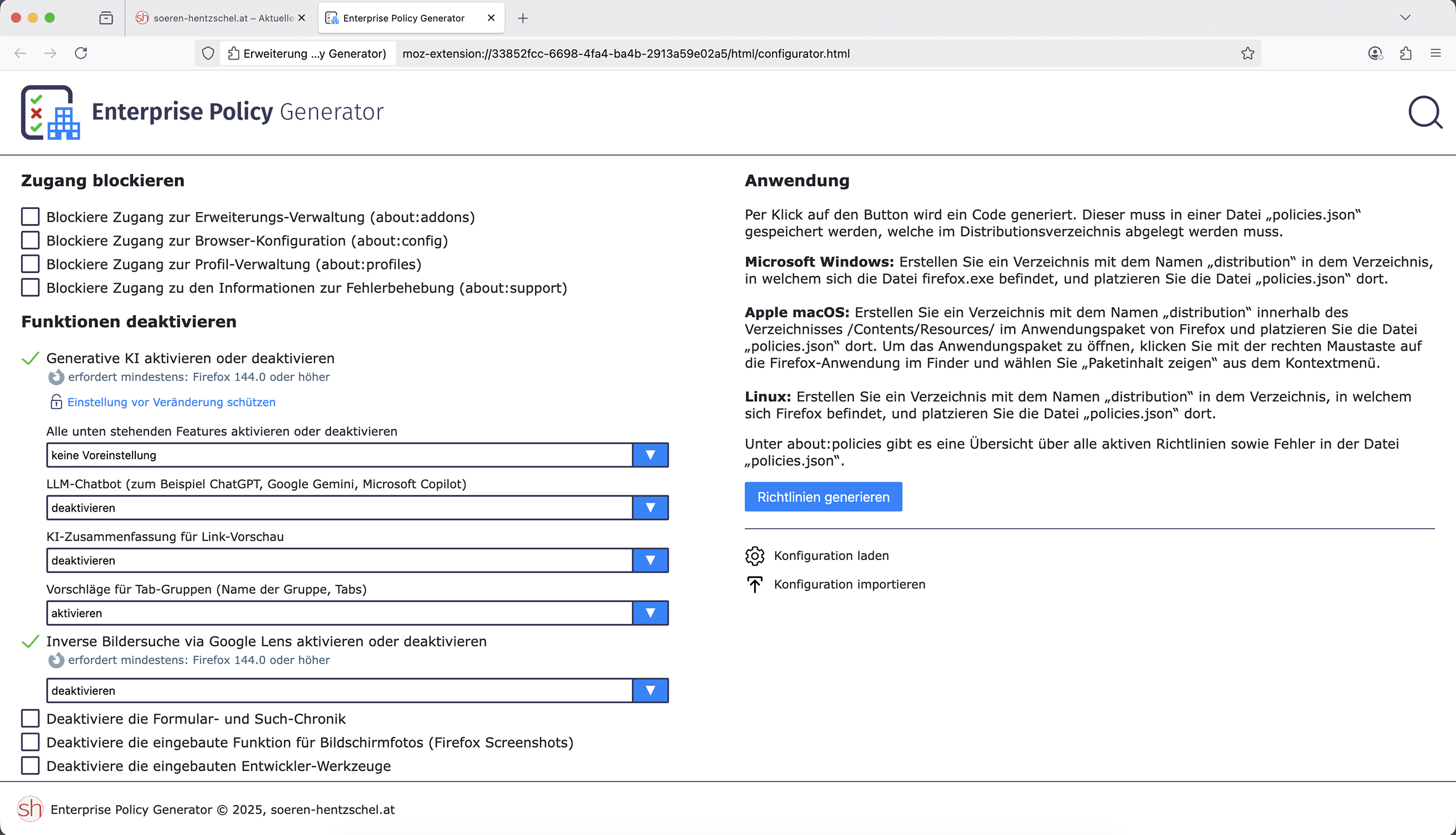1456x835 pixels.
Task: Click the upload arrow icon for Konfiguration importieren
Action: [755, 584]
